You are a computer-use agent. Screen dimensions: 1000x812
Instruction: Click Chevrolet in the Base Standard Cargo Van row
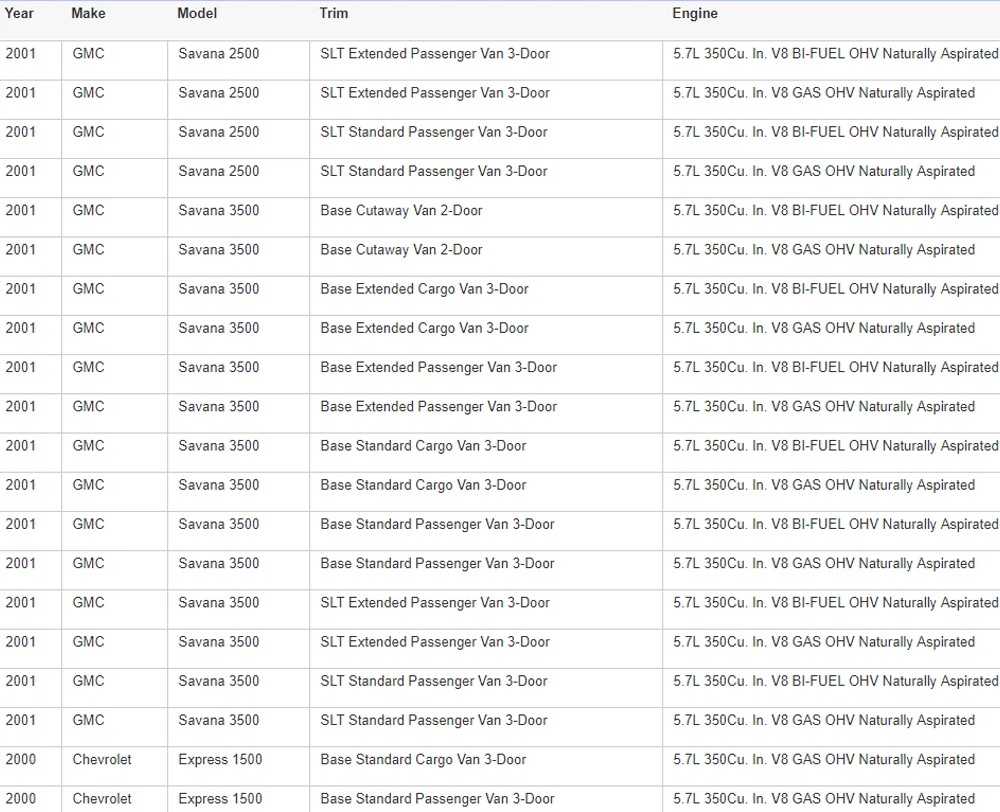coord(102,760)
